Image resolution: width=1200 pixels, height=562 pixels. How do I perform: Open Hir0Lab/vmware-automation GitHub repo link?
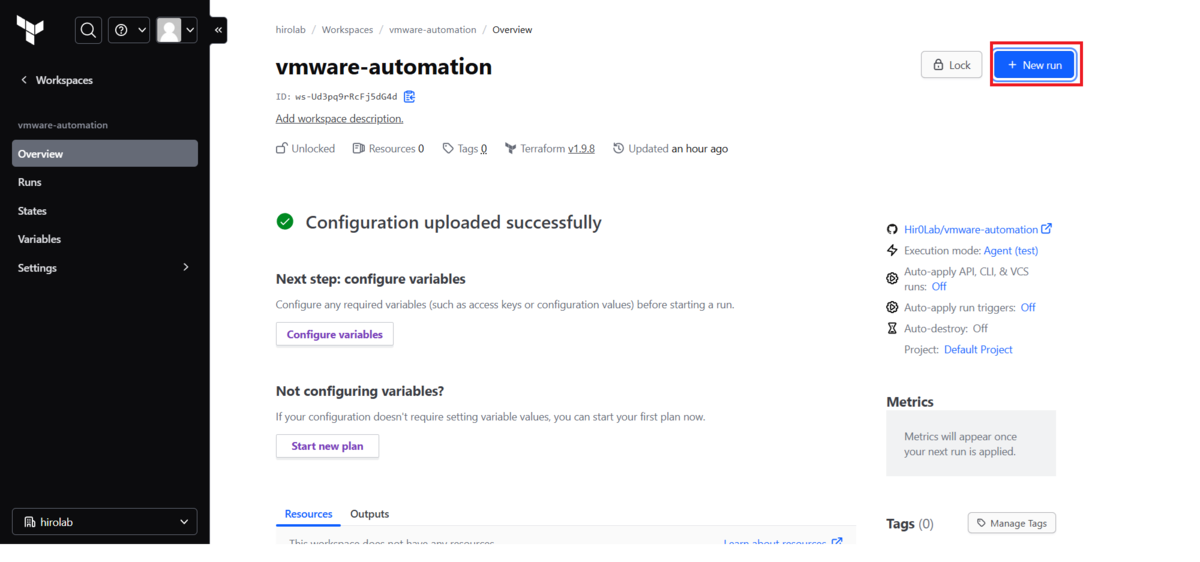click(978, 229)
